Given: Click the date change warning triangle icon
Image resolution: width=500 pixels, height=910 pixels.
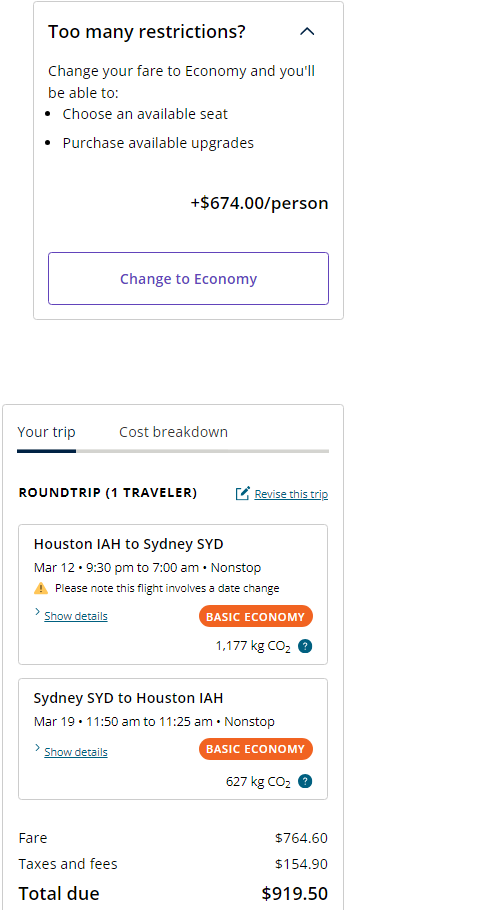Looking at the screenshot, I should 41,588.
